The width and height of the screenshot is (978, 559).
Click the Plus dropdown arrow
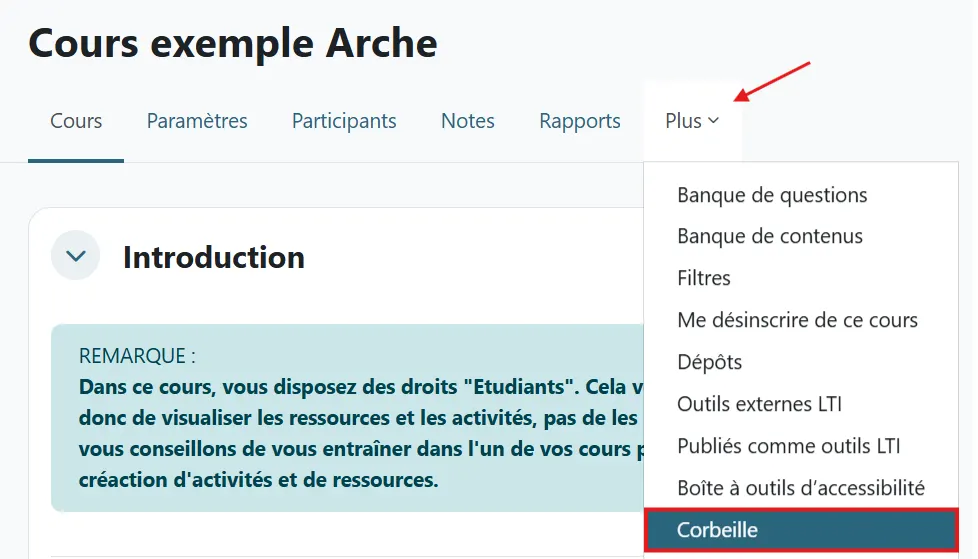click(714, 120)
